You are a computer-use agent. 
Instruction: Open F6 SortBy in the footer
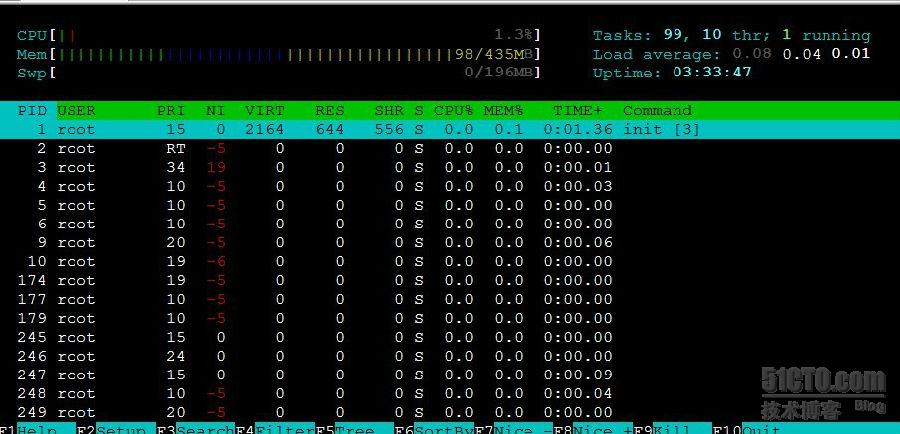435,430
